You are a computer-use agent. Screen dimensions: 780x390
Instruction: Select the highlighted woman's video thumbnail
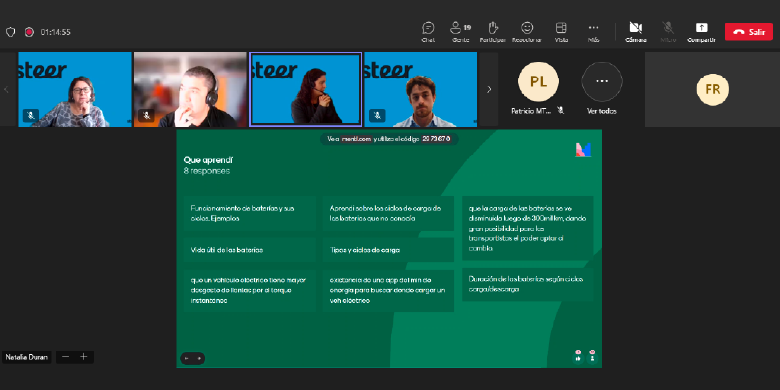click(x=305, y=89)
